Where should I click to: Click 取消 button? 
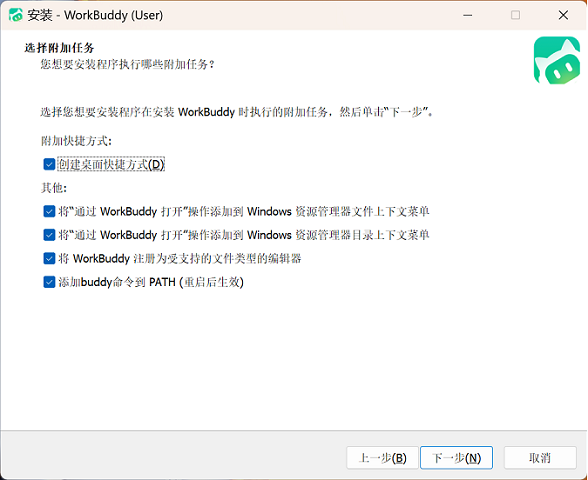point(540,458)
